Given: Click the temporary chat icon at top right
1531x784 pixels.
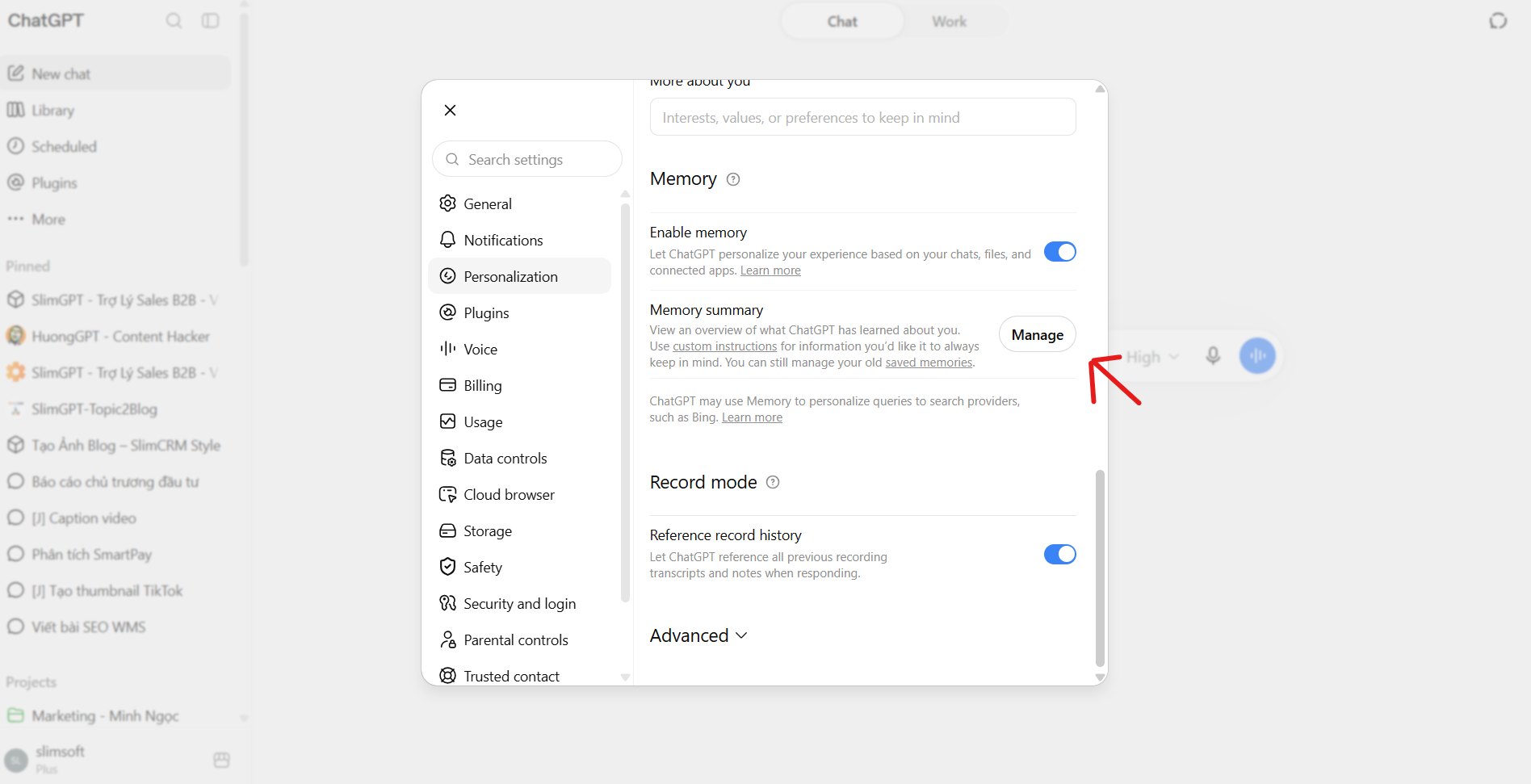Looking at the screenshot, I should click(1498, 21).
